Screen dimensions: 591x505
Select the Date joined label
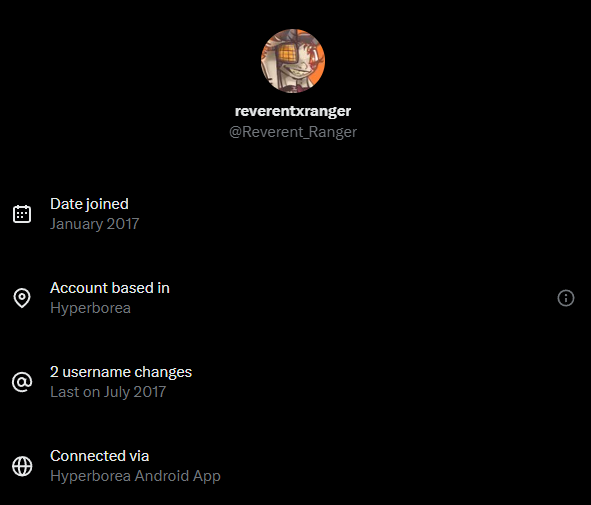pyautogui.click(x=89, y=204)
